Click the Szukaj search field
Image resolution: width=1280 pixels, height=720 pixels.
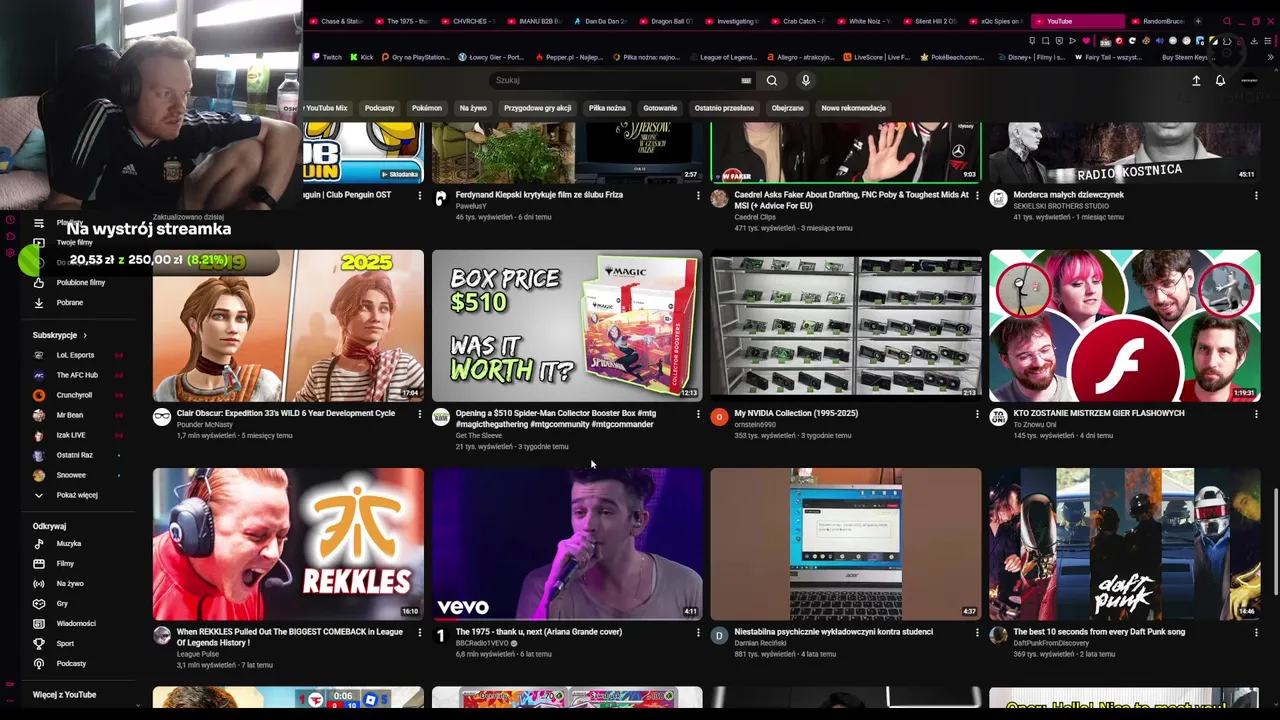pyautogui.click(x=615, y=81)
